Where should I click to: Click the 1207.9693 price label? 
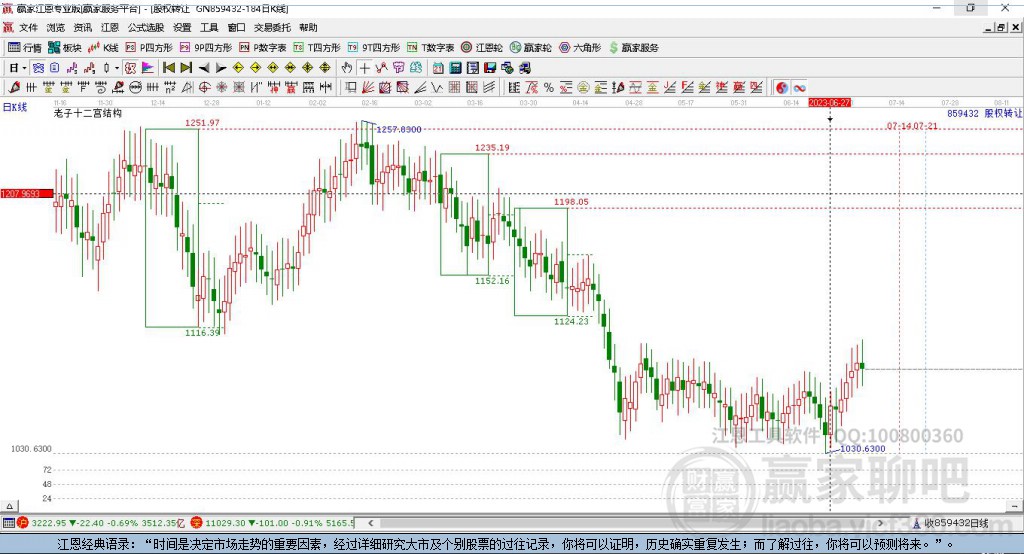pos(27,194)
